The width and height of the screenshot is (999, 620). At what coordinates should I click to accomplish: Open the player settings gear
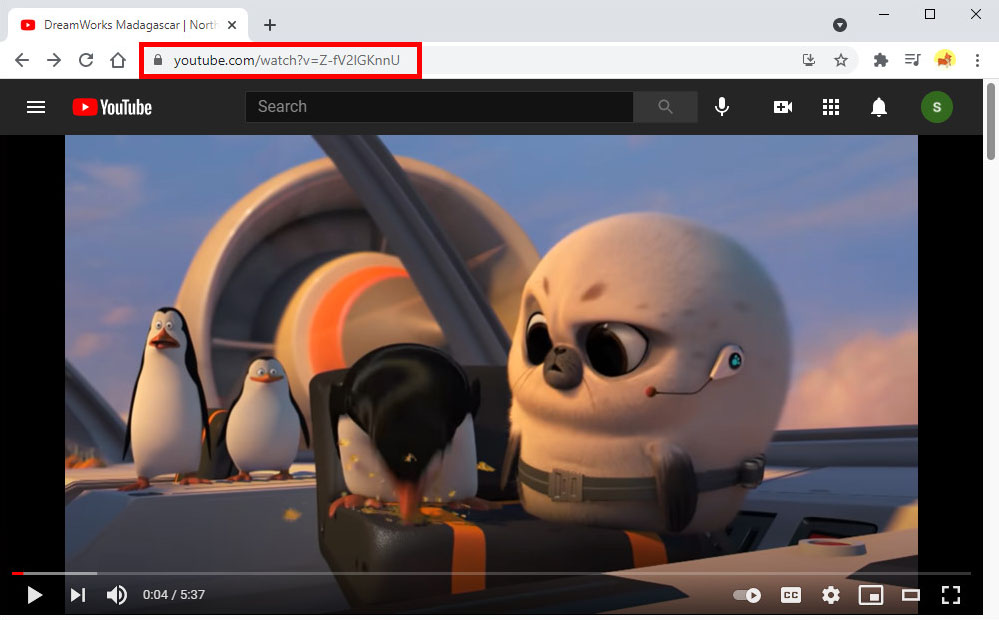pyautogui.click(x=831, y=595)
